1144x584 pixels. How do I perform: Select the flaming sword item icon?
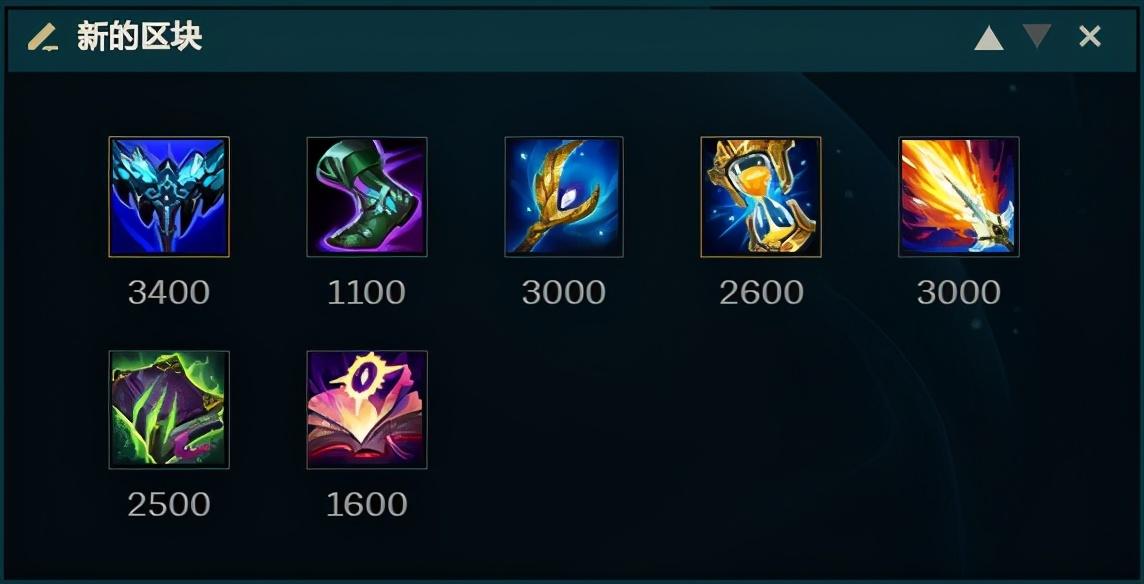click(959, 197)
